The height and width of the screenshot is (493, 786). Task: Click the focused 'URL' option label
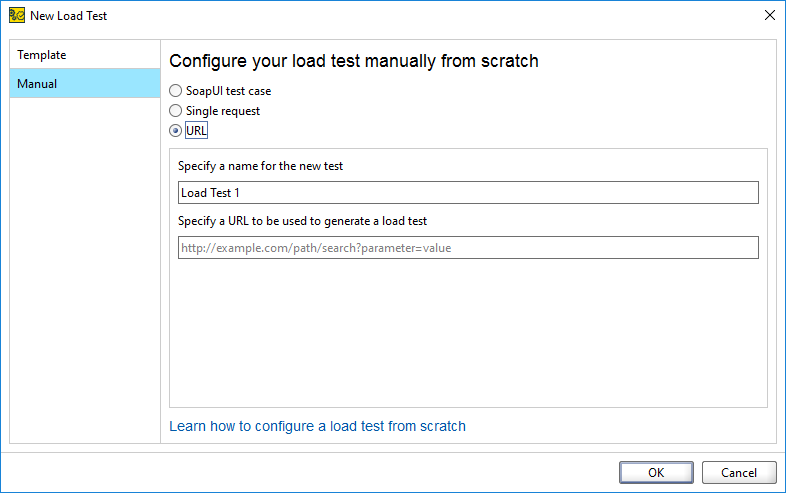point(196,130)
